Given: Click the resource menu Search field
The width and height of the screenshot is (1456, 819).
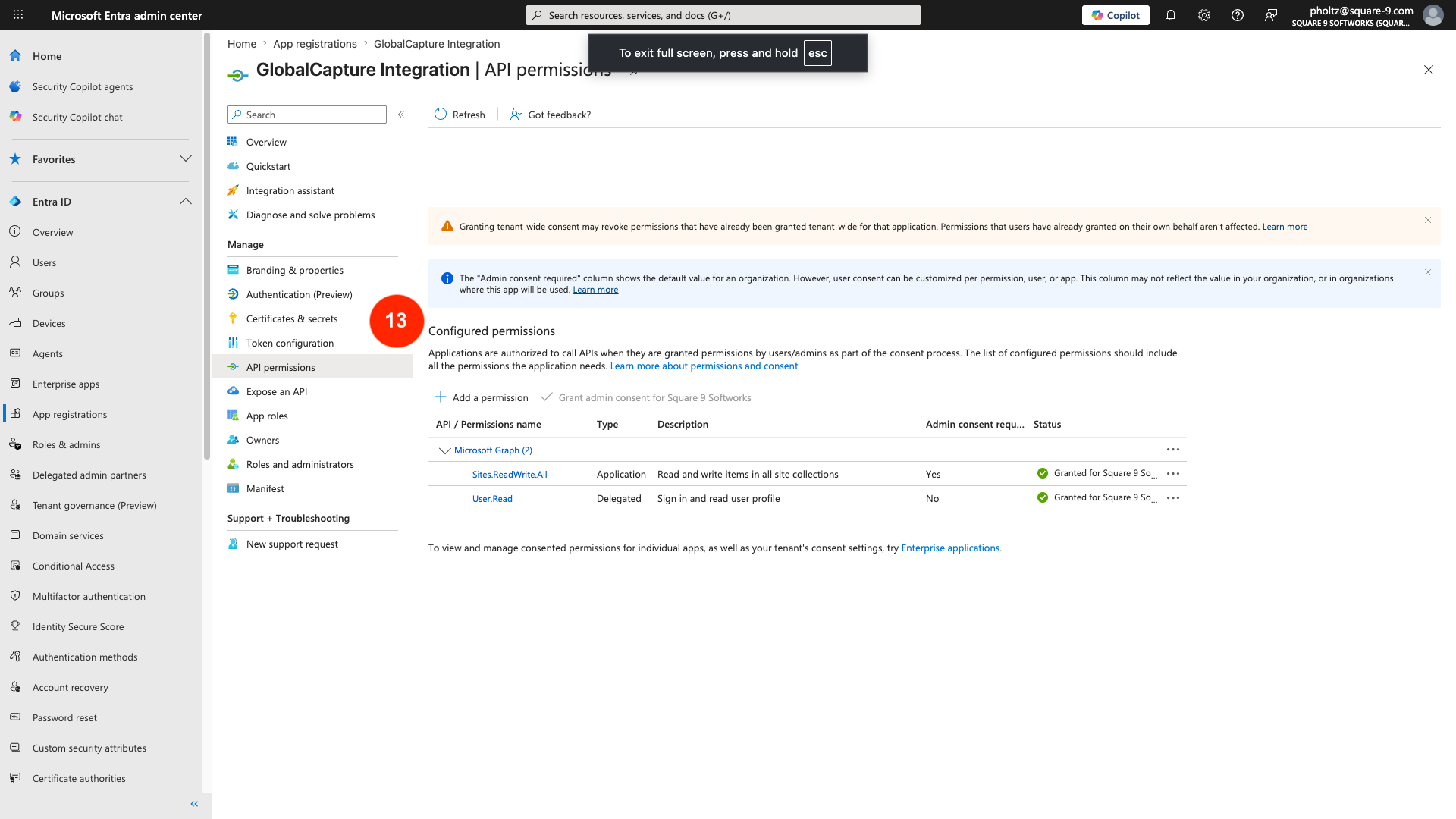Looking at the screenshot, I should [307, 115].
